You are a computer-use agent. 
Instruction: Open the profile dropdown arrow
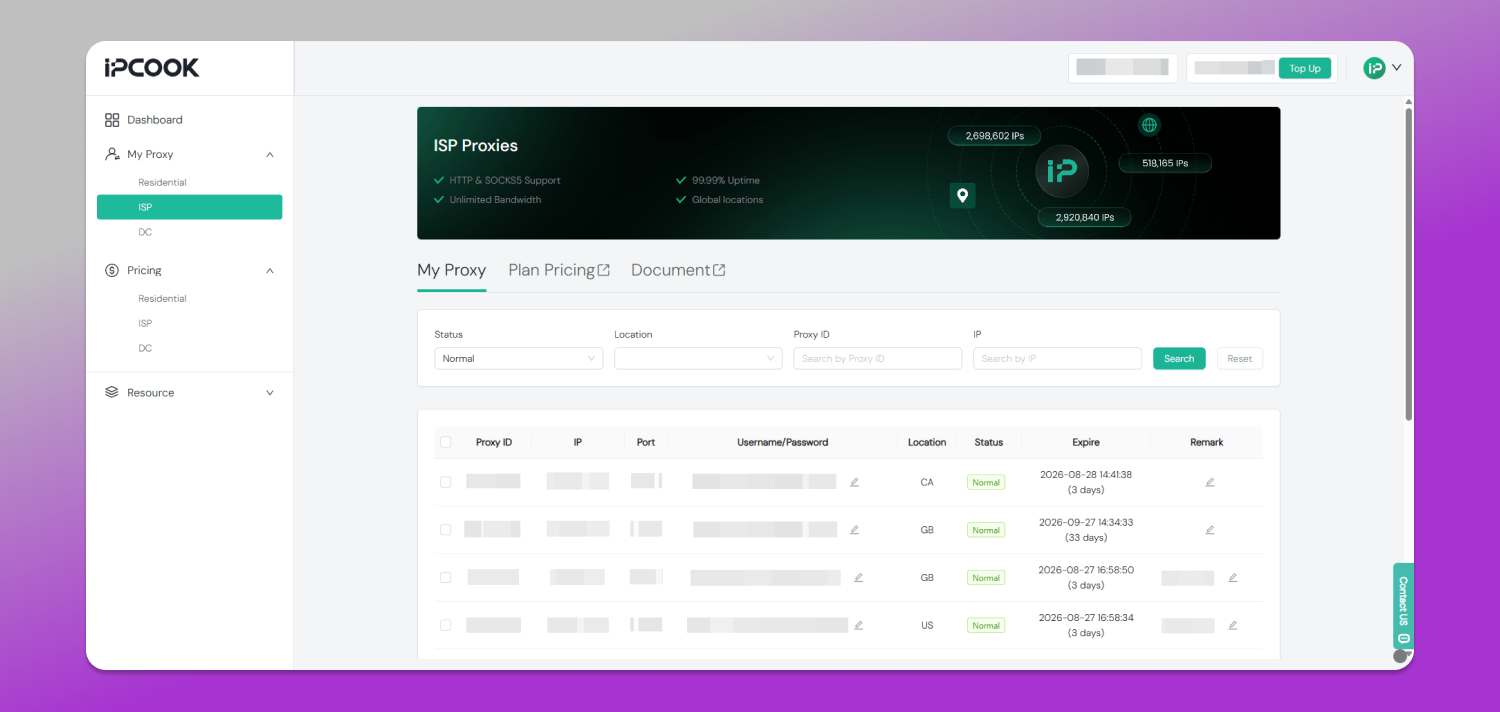pyautogui.click(x=1397, y=68)
